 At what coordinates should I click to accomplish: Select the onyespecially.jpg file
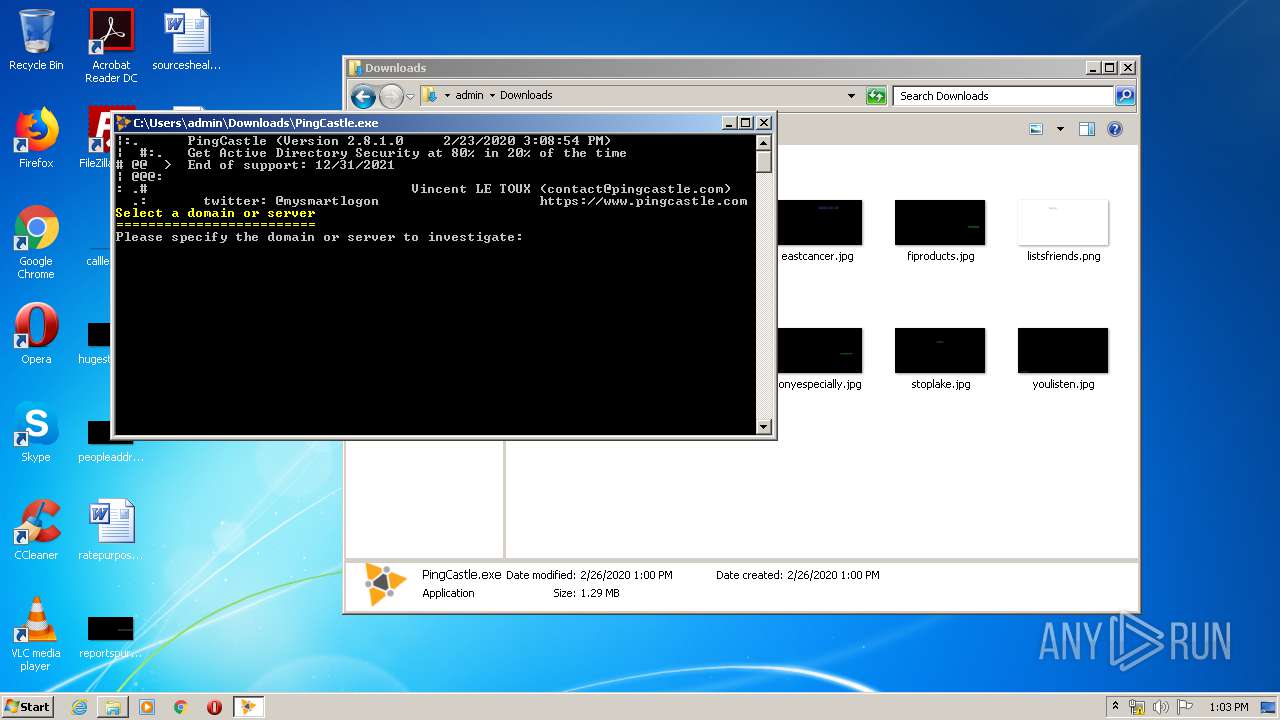tap(818, 358)
